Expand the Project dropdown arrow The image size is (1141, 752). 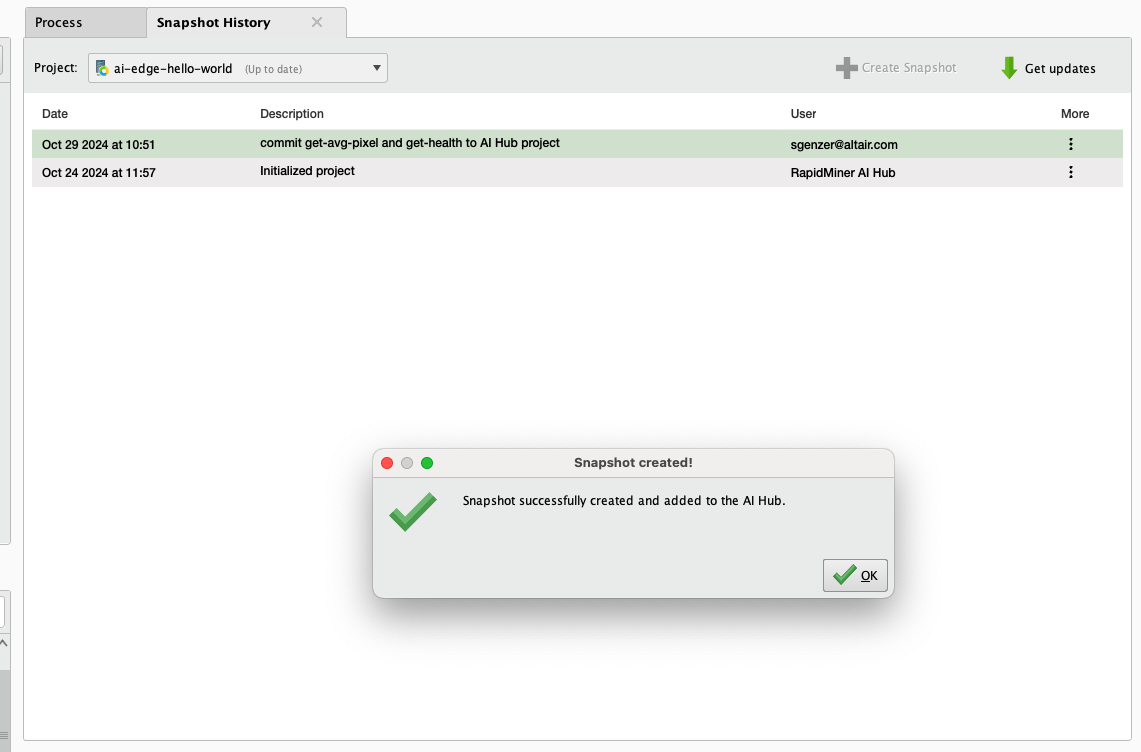click(x=377, y=68)
